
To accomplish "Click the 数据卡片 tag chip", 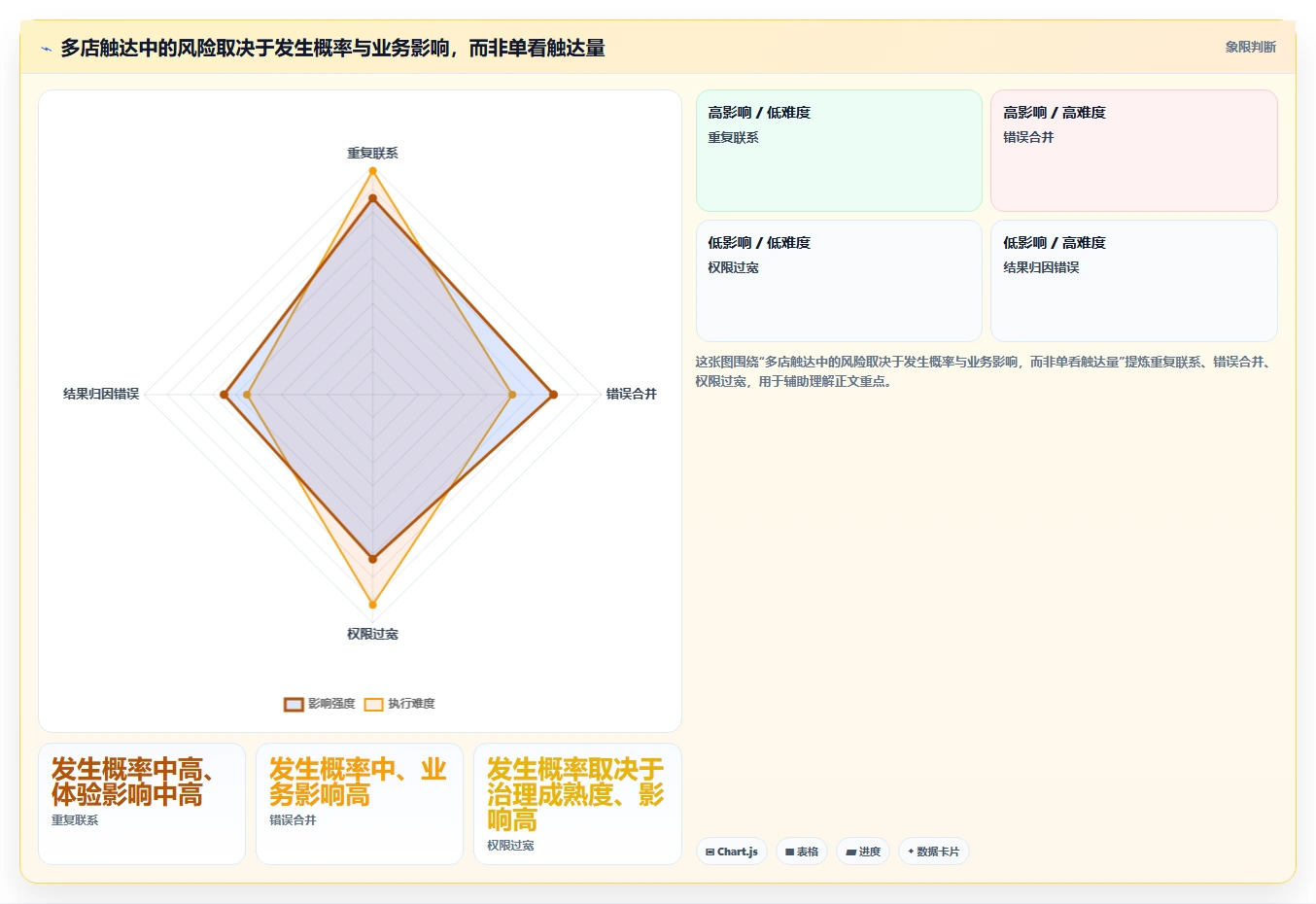I will coord(934,852).
